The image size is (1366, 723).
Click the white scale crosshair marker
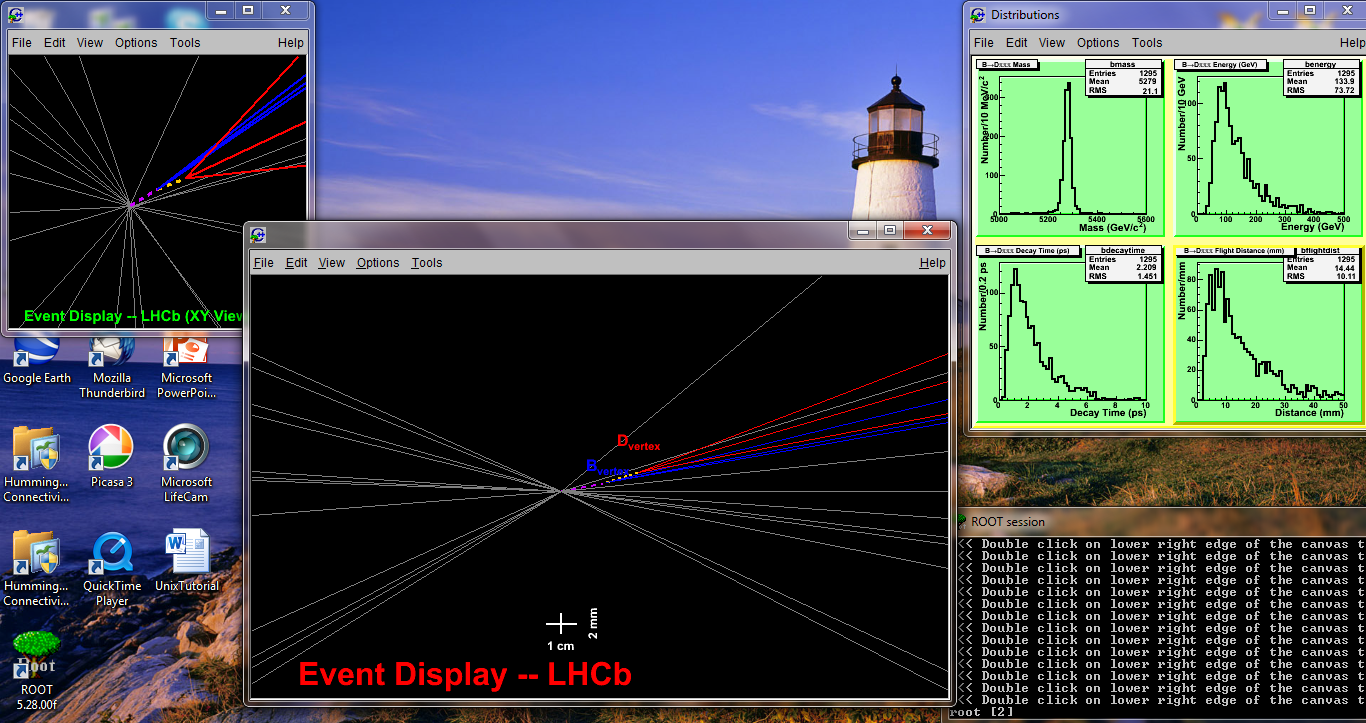tap(561, 623)
